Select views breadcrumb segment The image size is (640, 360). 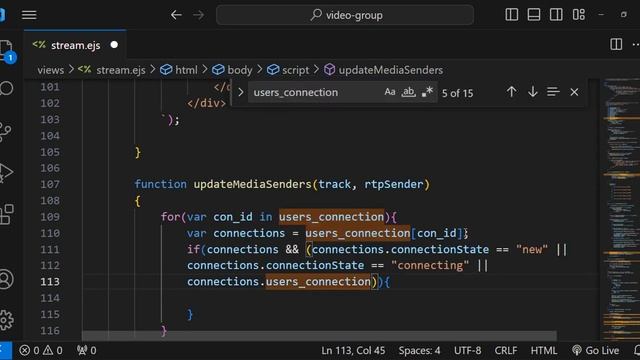coord(51,70)
